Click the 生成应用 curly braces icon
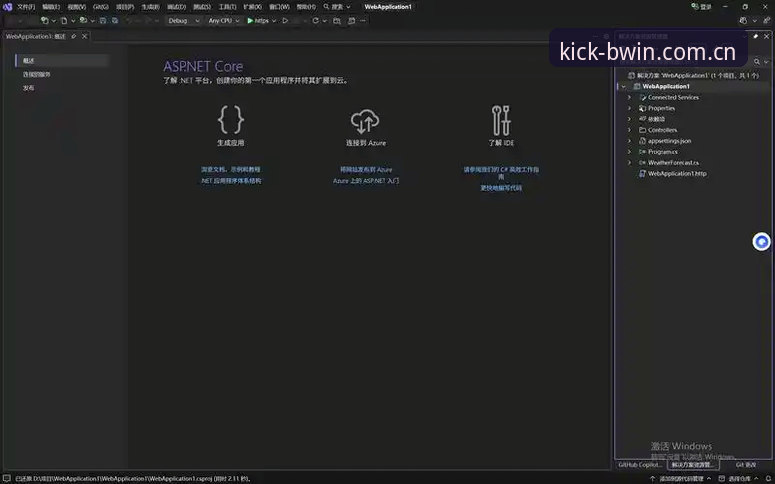The image size is (775, 484). (x=231, y=120)
